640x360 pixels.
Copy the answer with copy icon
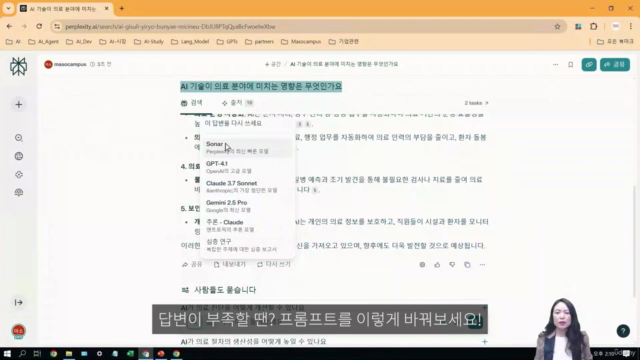(x=467, y=265)
